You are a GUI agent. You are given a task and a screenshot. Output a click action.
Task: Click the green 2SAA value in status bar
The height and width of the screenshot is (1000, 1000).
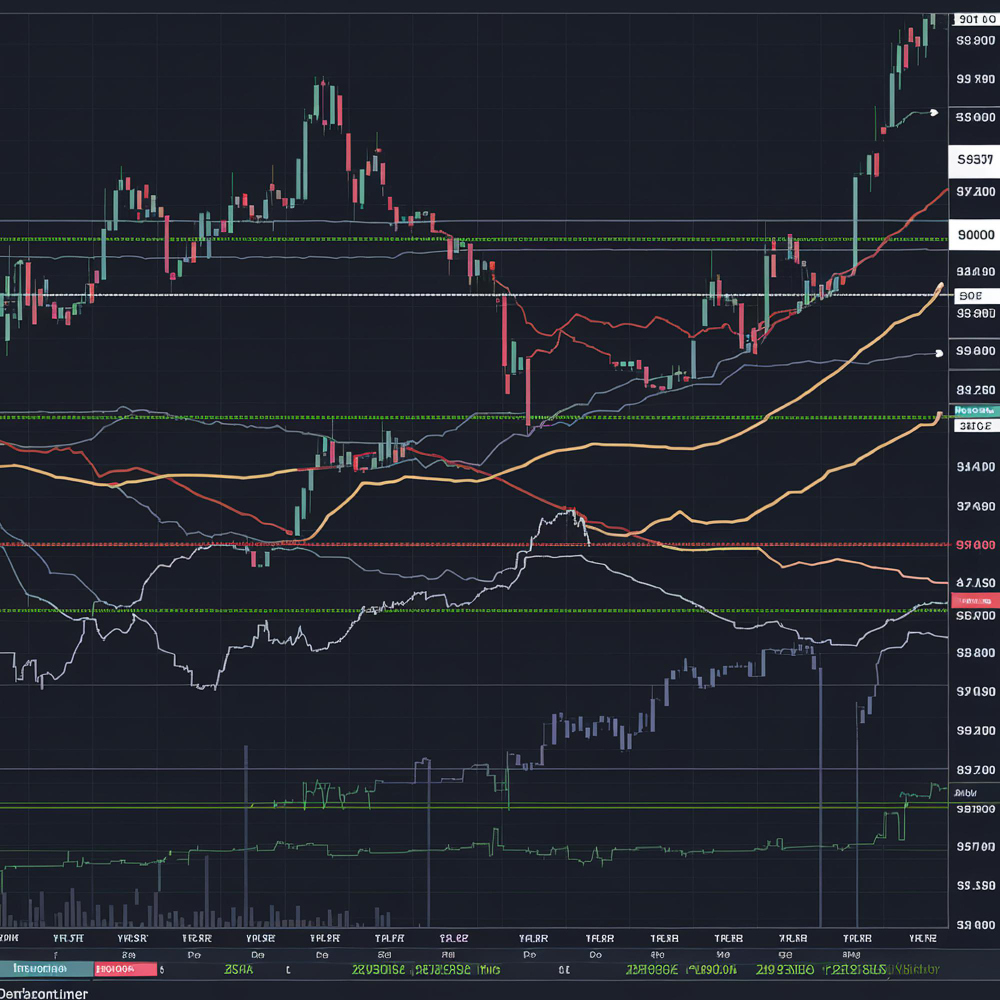tap(239, 969)
